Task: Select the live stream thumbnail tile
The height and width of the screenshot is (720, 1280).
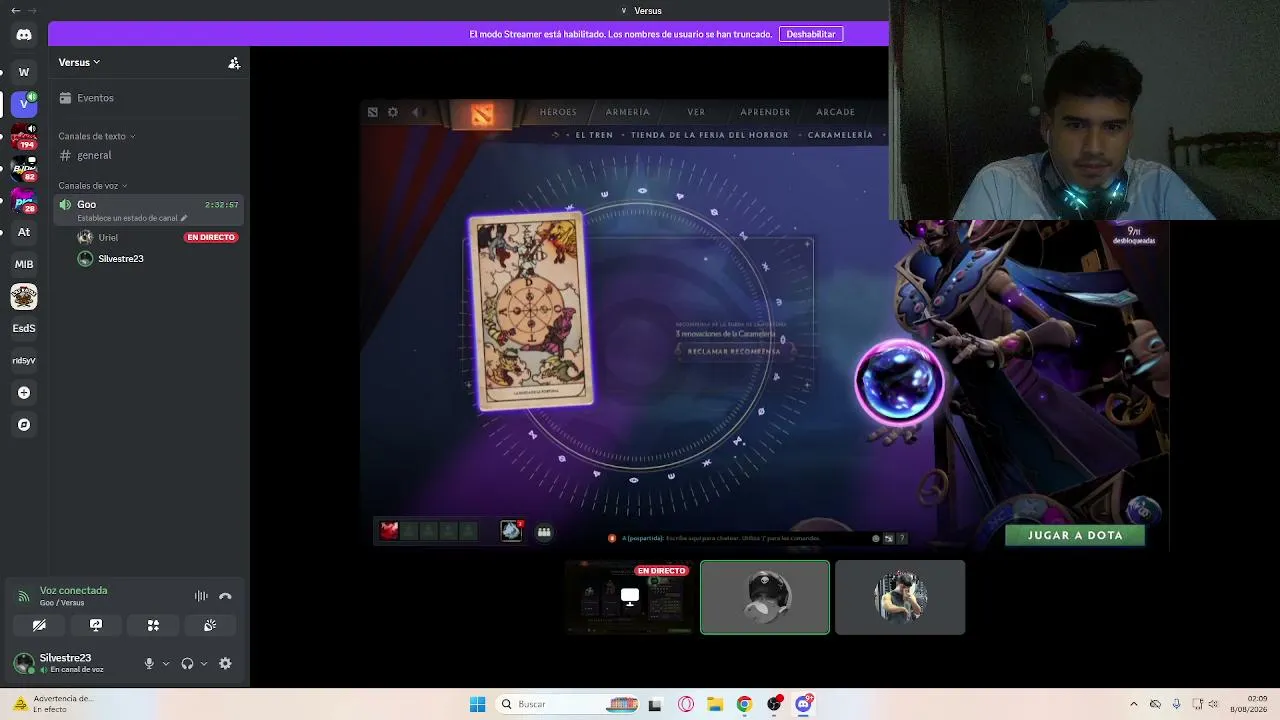Action: point(630,597)
